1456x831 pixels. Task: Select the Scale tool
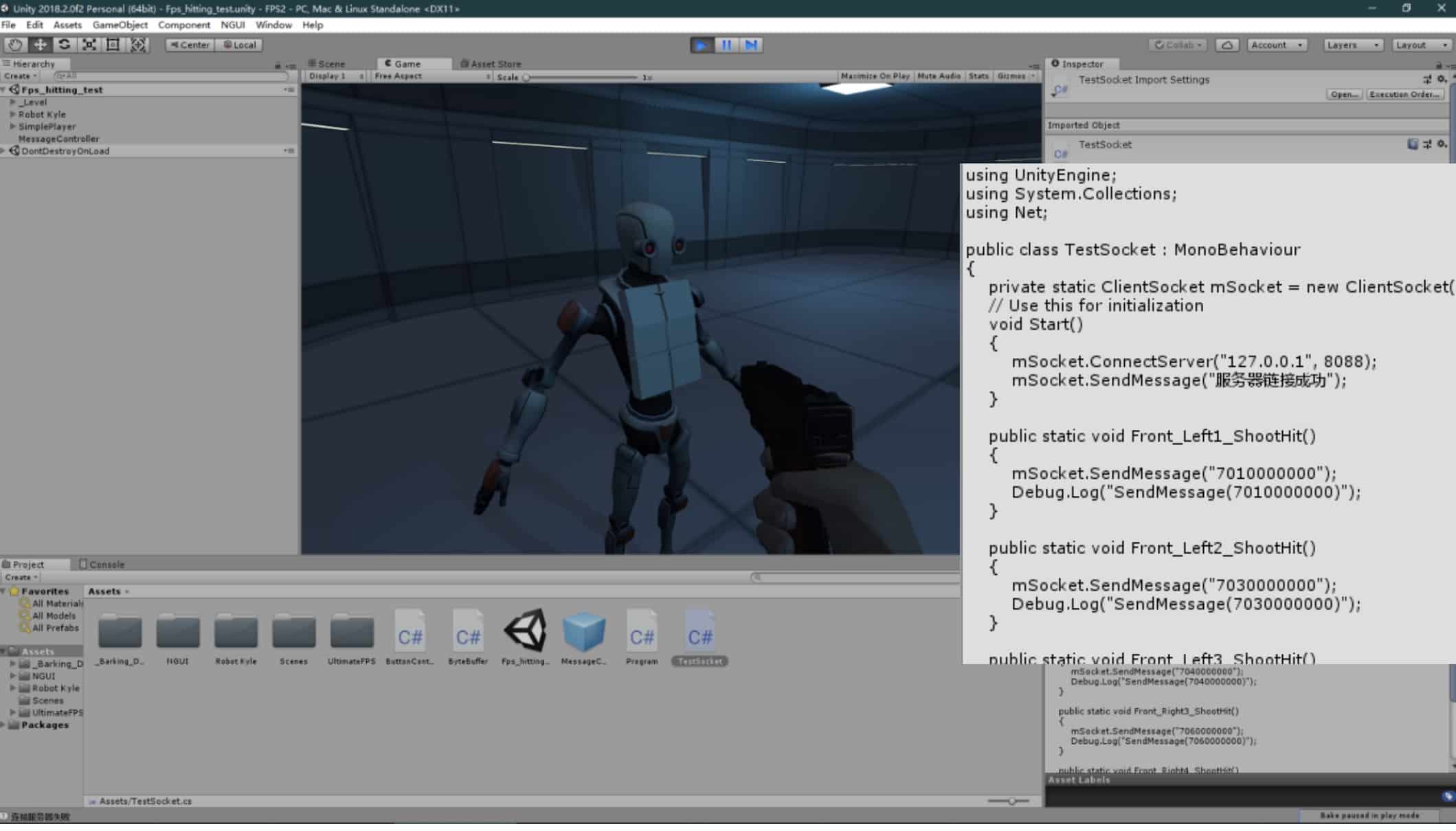(x=89, y=45)
